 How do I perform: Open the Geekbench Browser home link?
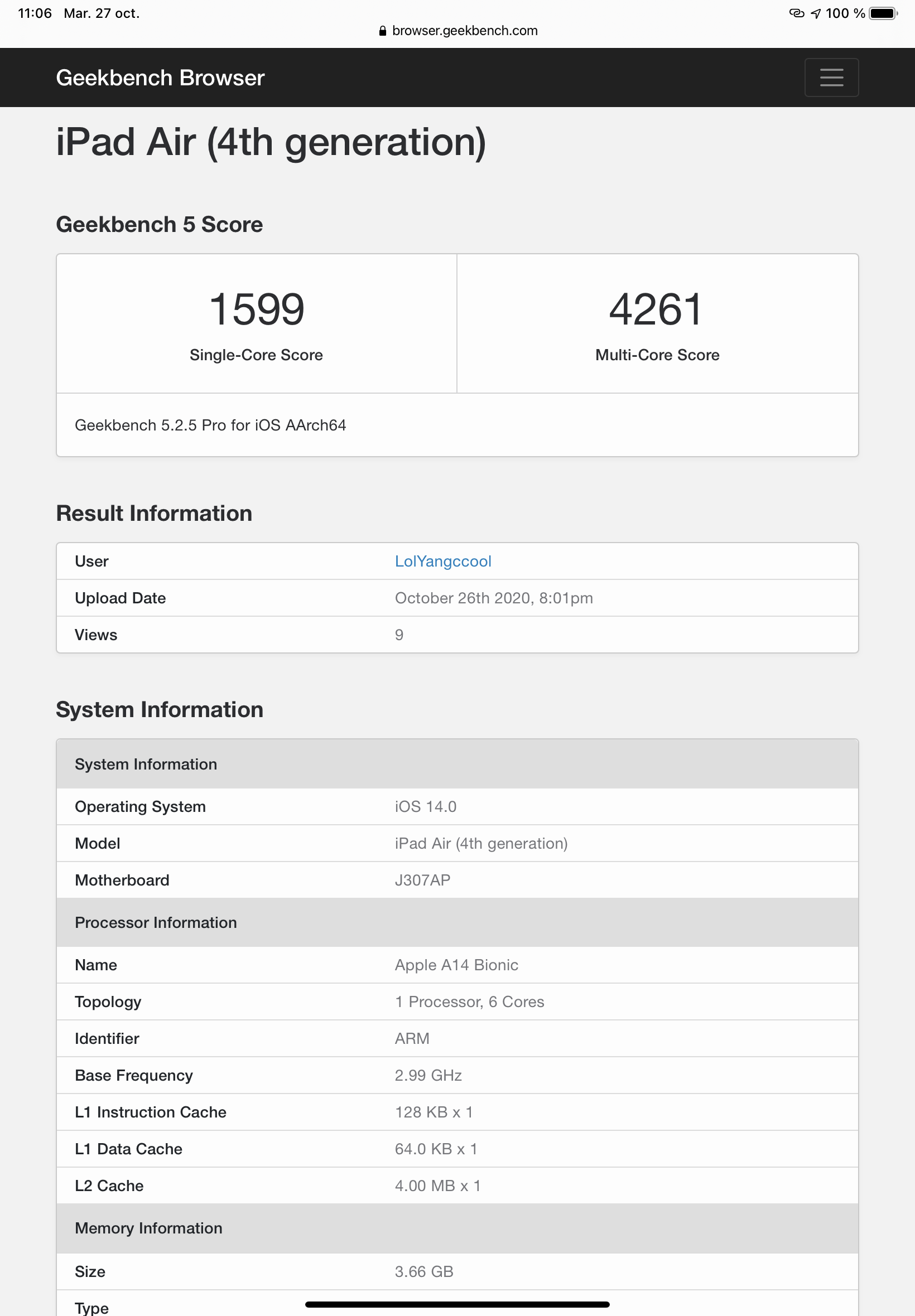[x=160, y=78]
